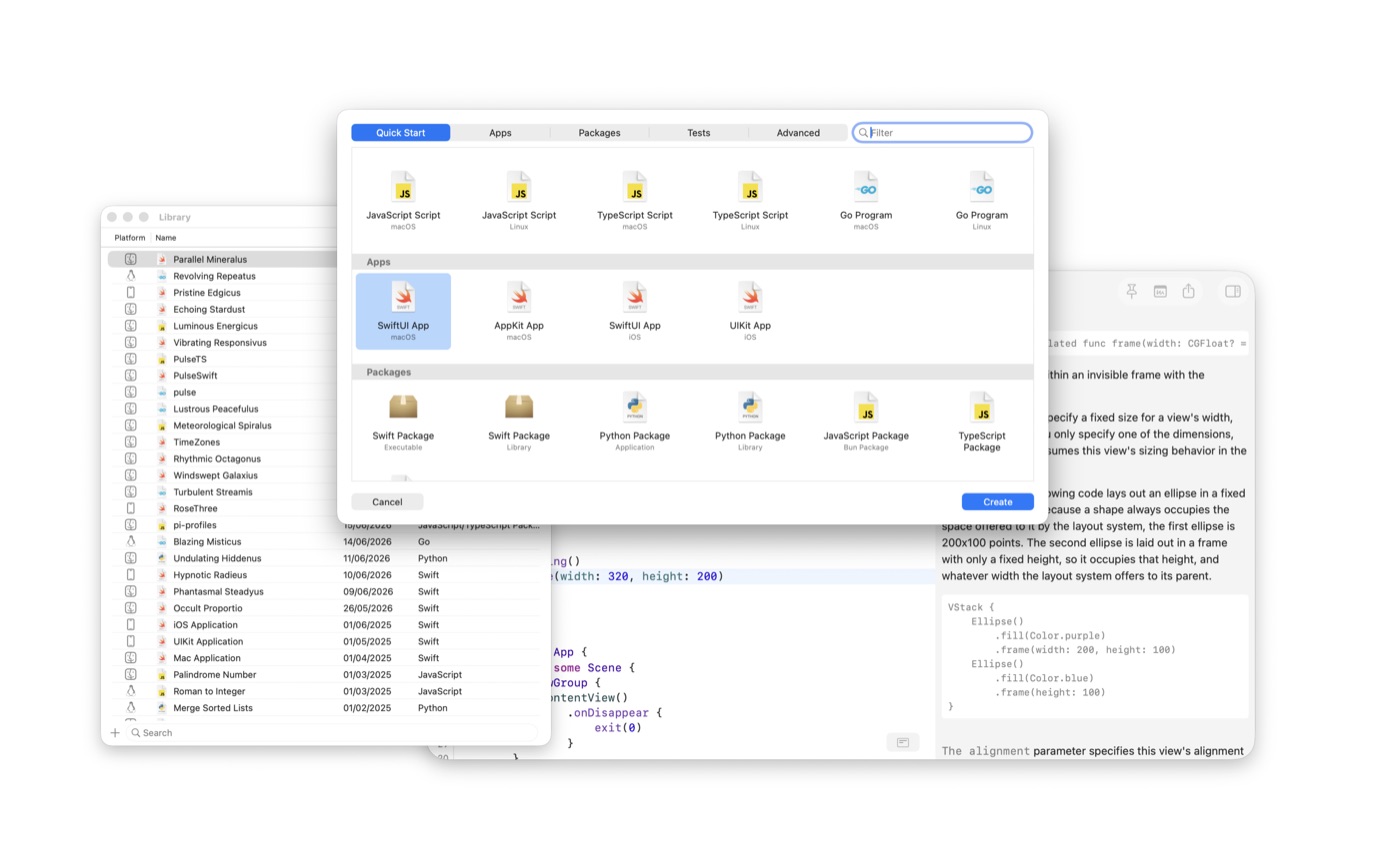This screenshot has height=866, width=1386.
Task: Open the Packages tab
Action: pyautogui.click(x=600, y=132)
